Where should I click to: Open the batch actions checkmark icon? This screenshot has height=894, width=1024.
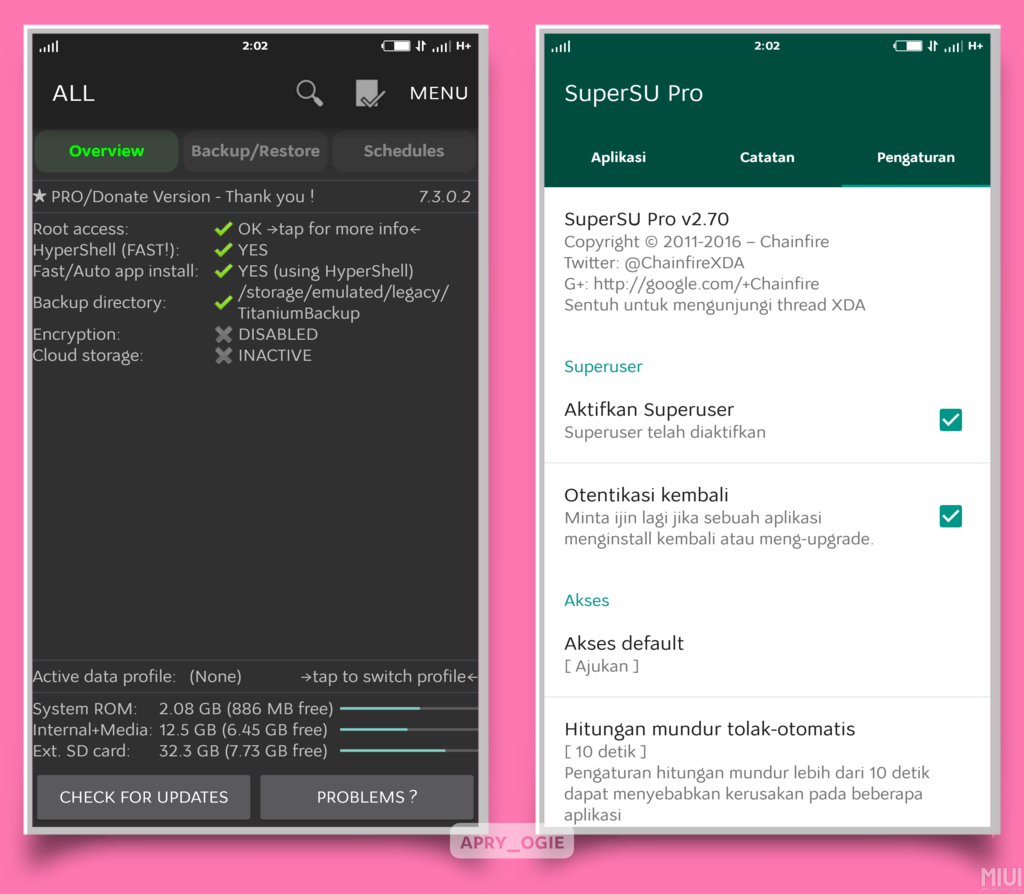coord(369,94)
